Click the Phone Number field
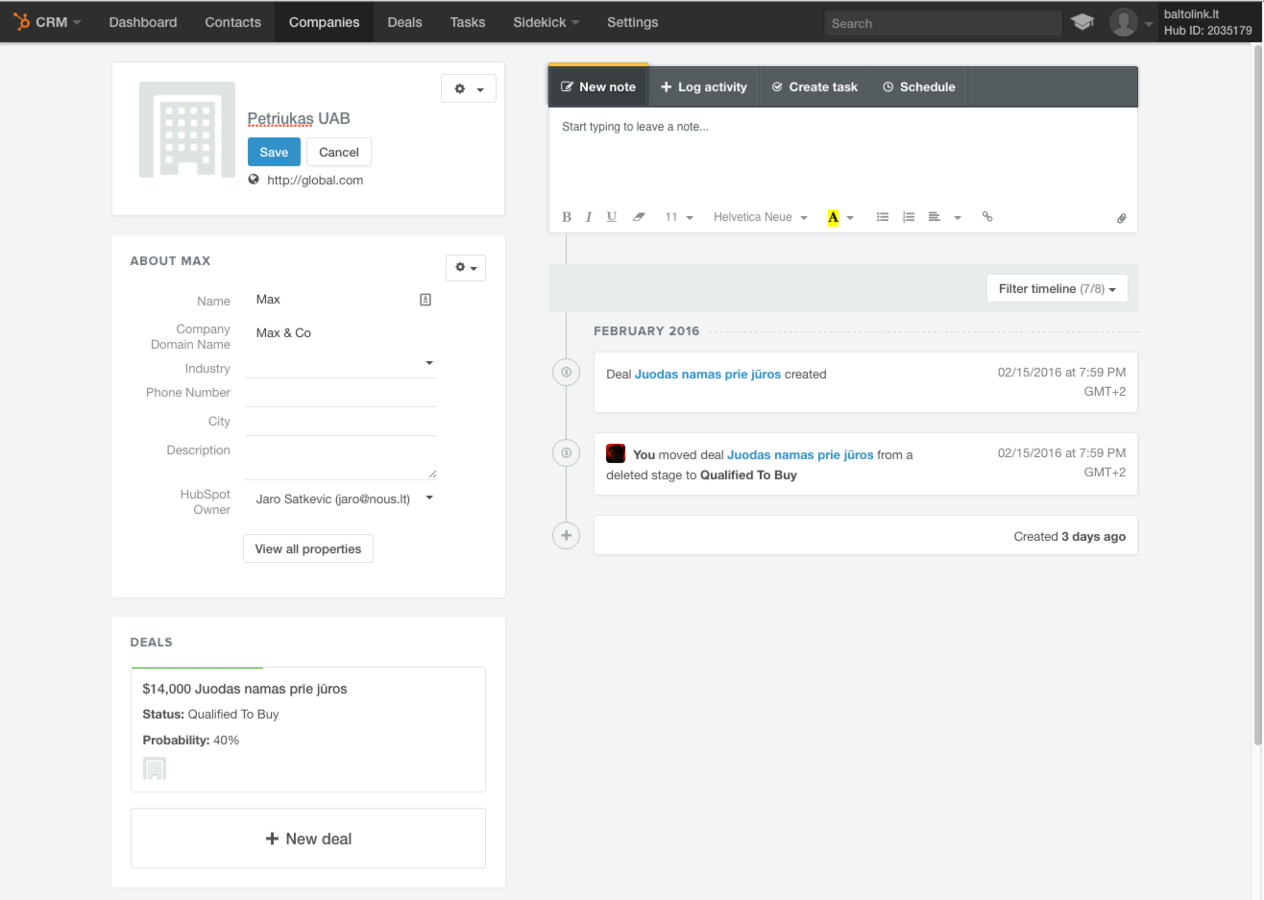The image size is (1264, 900). 341,394
